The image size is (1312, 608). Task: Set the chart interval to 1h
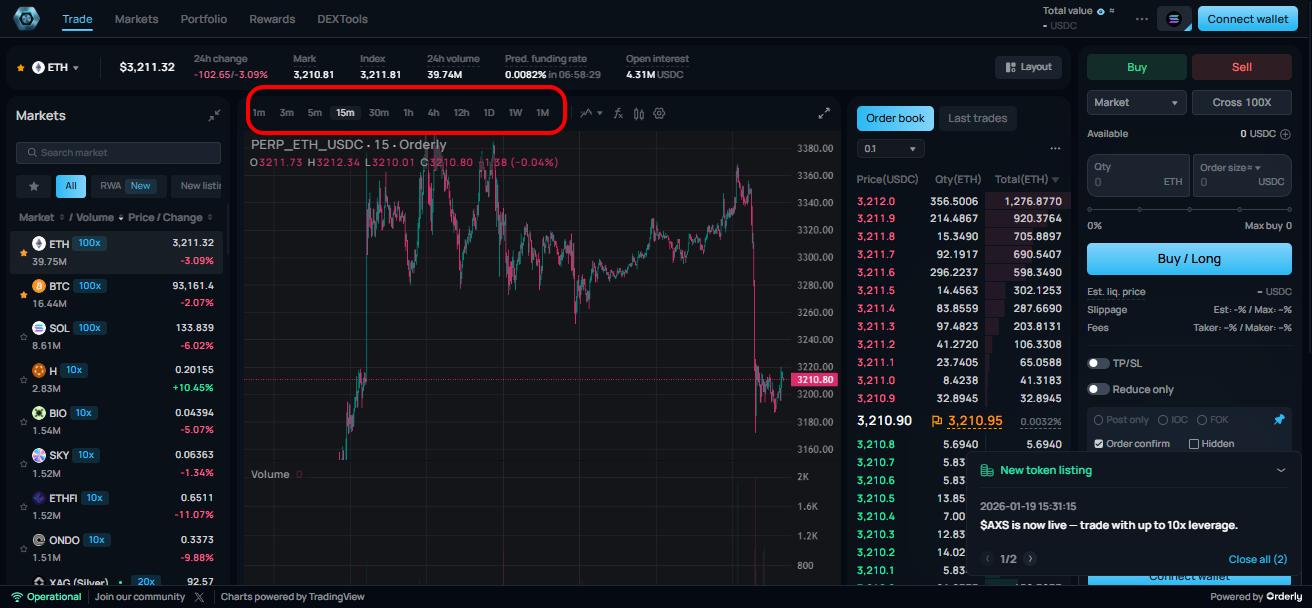pos(408,113)
